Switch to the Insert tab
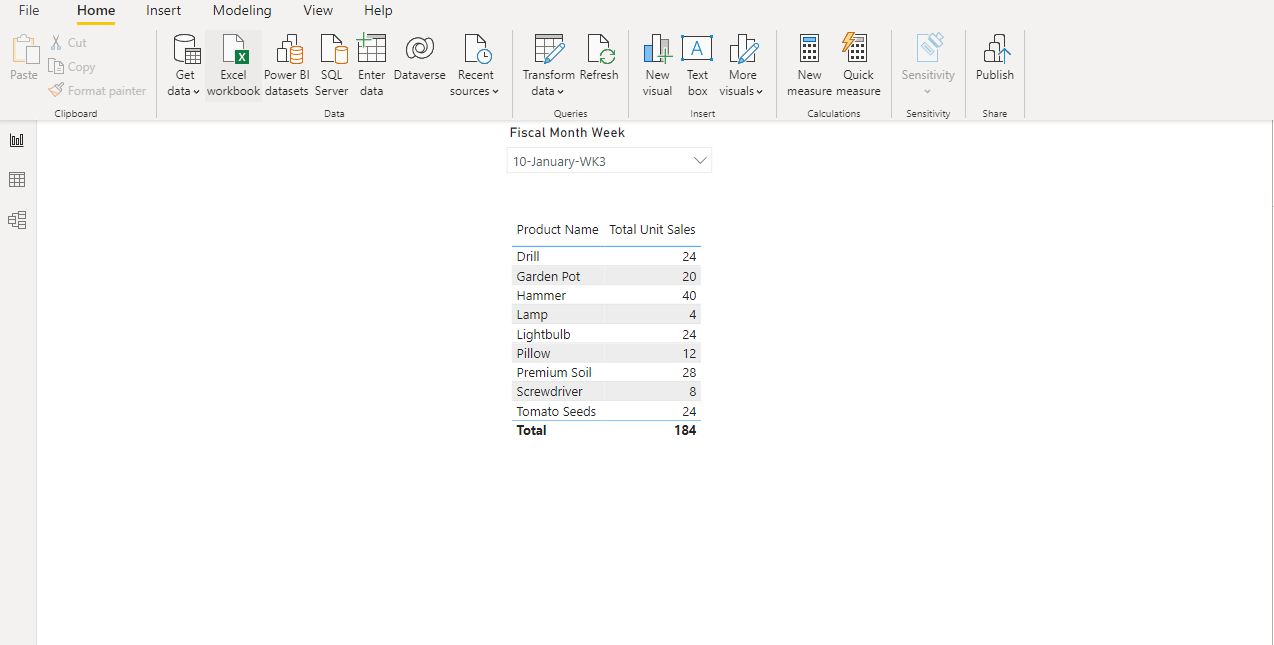The height and width of the screenshot is (645, 1274). click(x=163, y=11)
